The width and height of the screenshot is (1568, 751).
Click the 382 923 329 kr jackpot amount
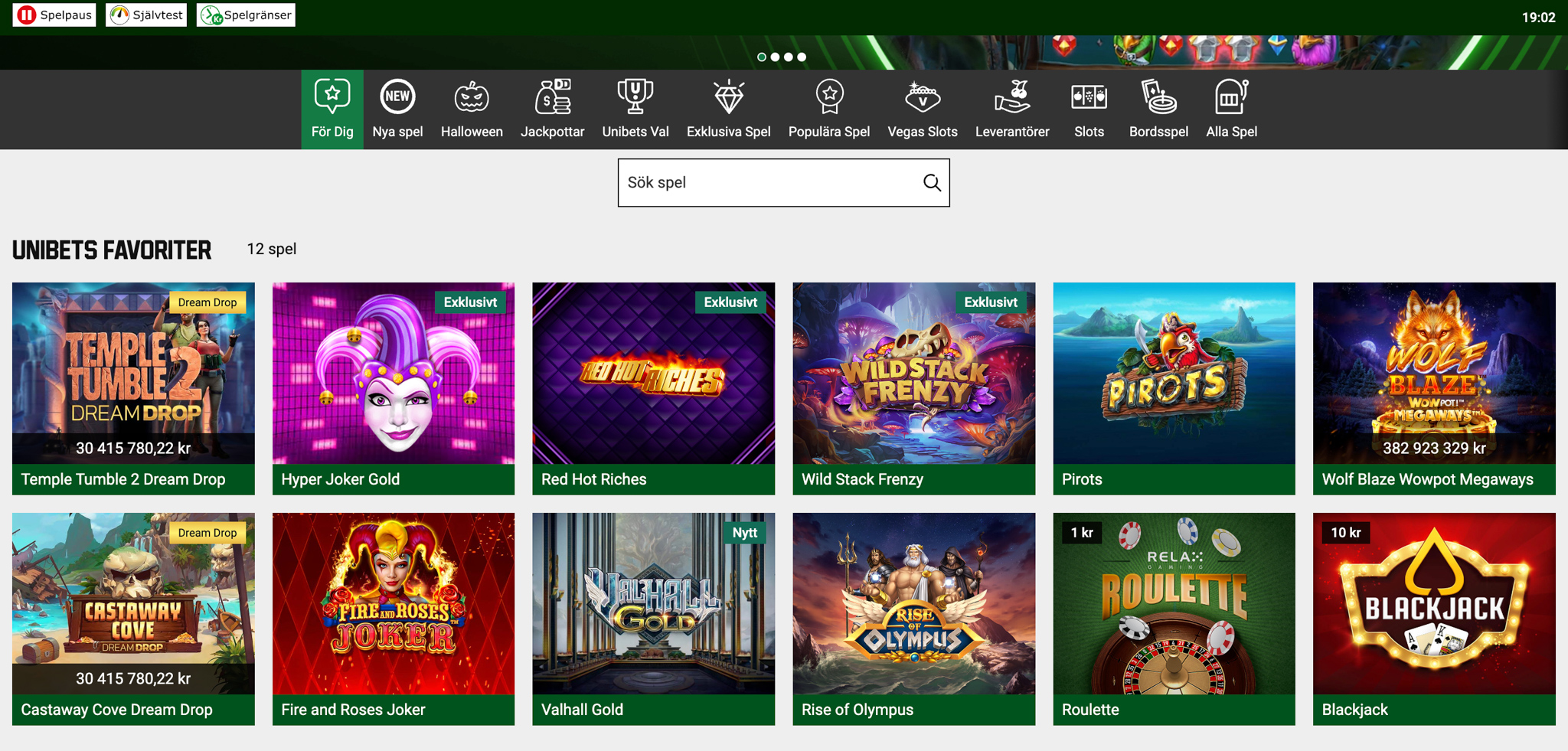tap(1434, 449)
